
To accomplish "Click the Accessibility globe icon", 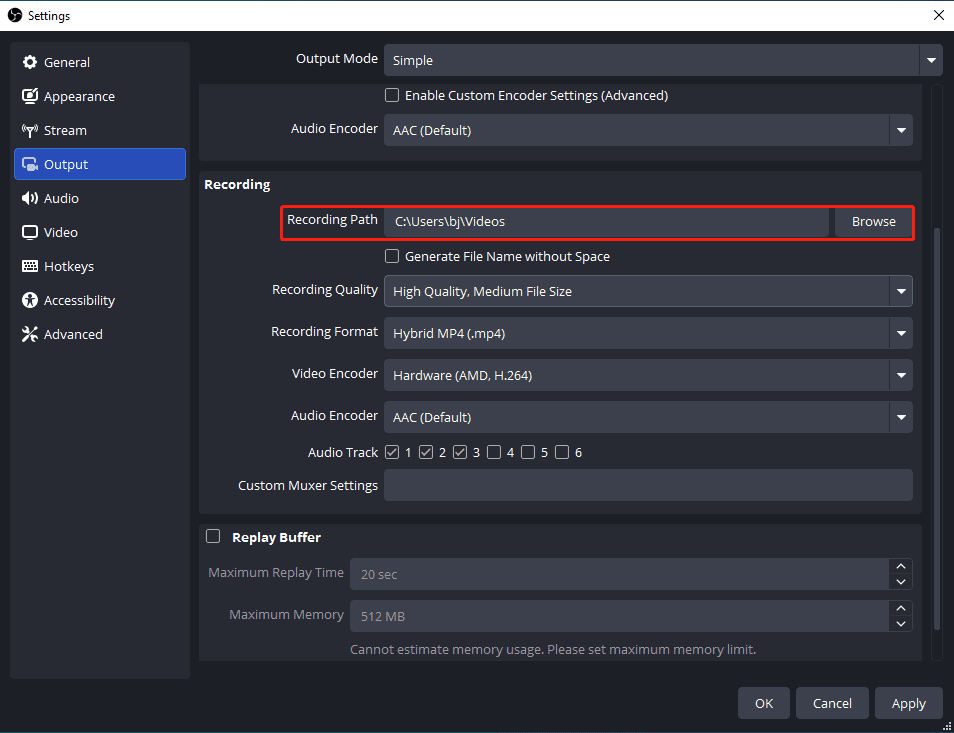I will 30,300.
